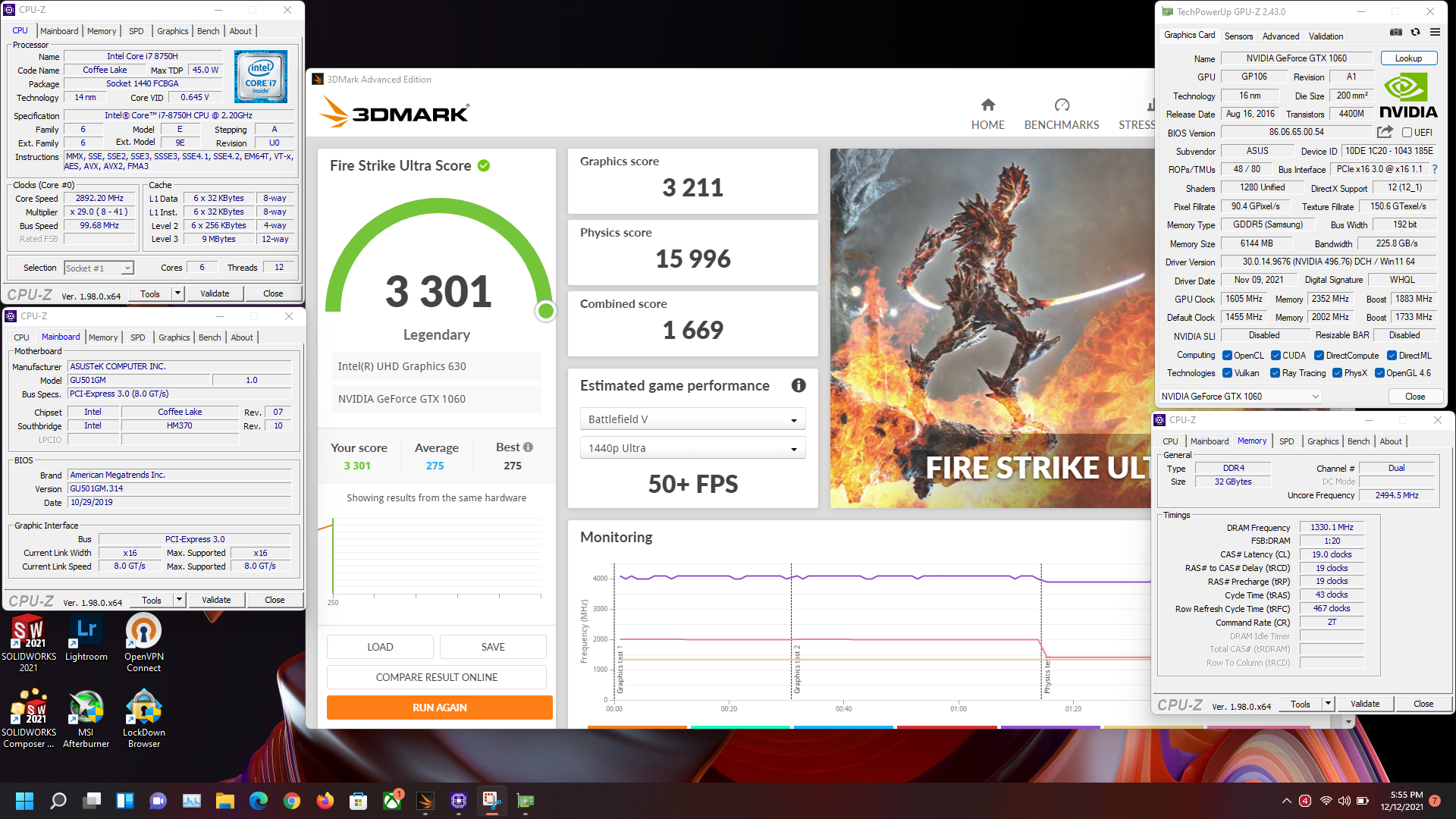Click the Close button in GPU-Z window
Image resolution: width=1456 pixels, height=819 pixels.
click(x=1415, y=397)
